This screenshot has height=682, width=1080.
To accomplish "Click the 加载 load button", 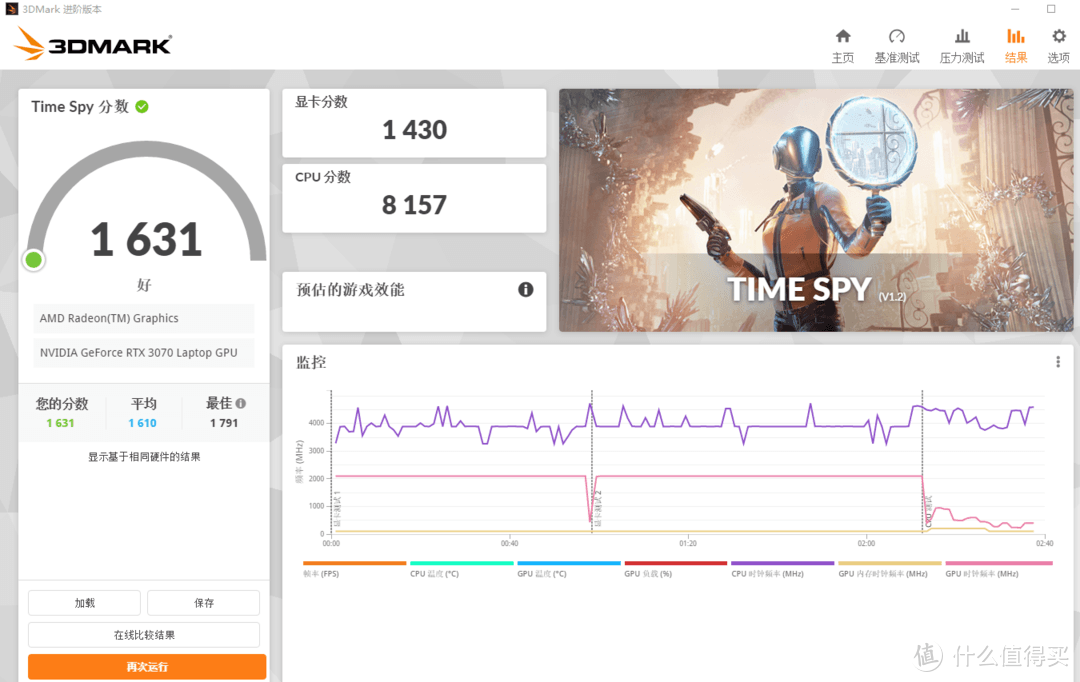I will [85, 603].
